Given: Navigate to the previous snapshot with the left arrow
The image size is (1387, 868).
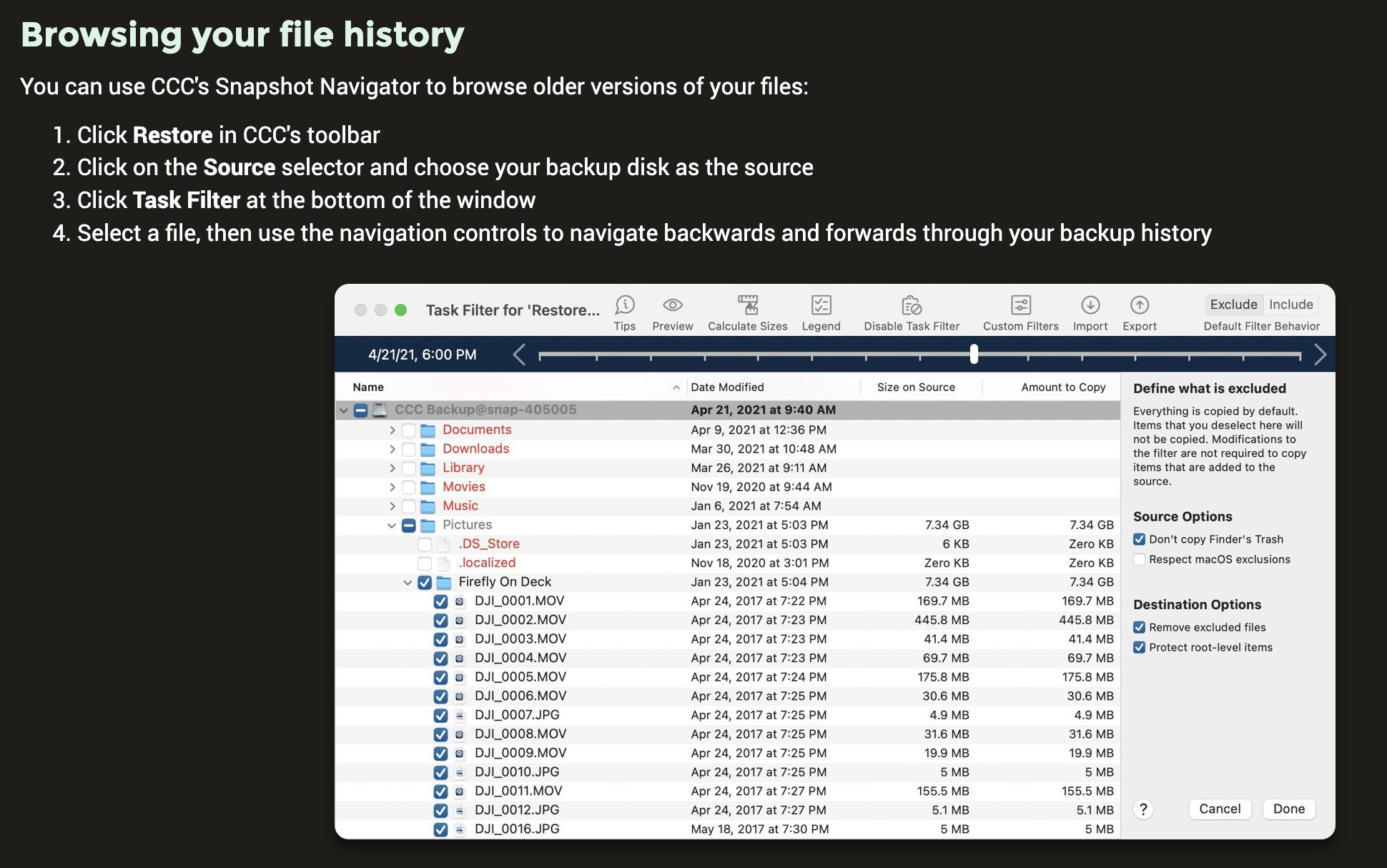Looking at the screenshot, I should click(x=520, y=354).
